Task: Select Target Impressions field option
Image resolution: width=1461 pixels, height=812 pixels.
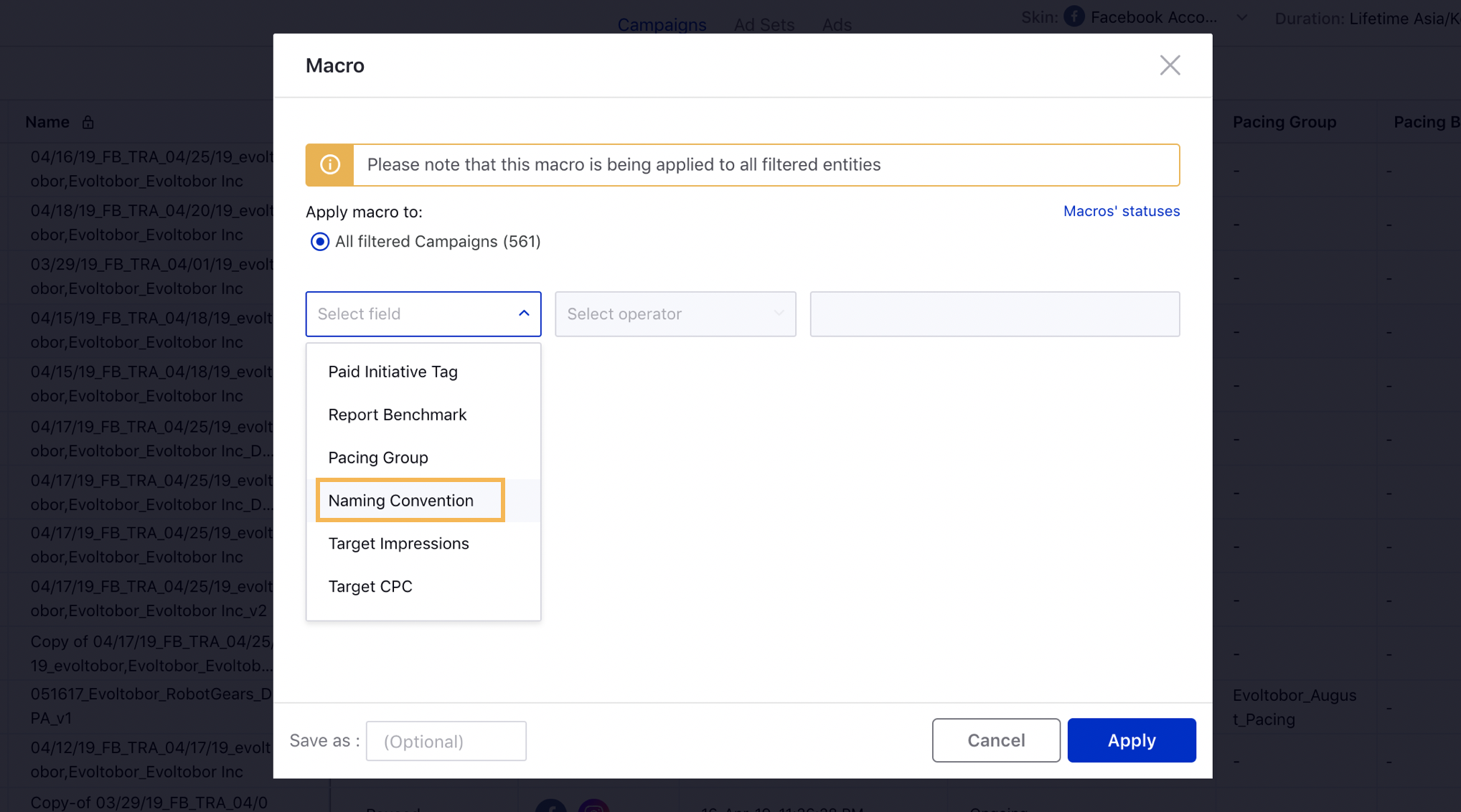Action: coord(399,543)
